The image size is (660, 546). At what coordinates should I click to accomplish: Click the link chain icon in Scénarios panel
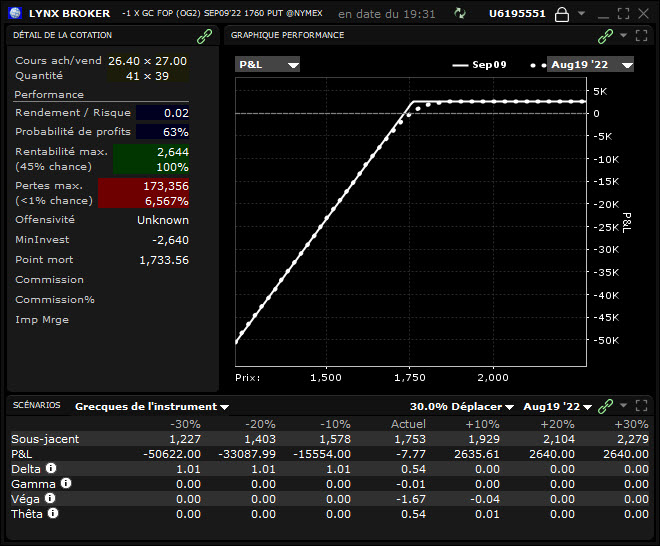[604, 406]
